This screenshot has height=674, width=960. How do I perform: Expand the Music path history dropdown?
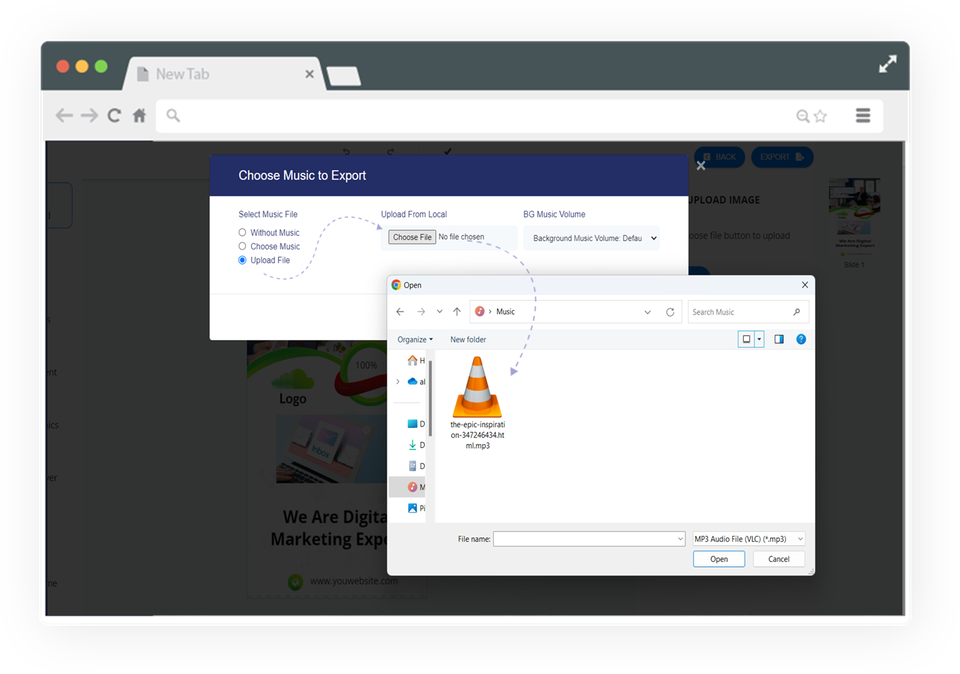pos(647,312)
